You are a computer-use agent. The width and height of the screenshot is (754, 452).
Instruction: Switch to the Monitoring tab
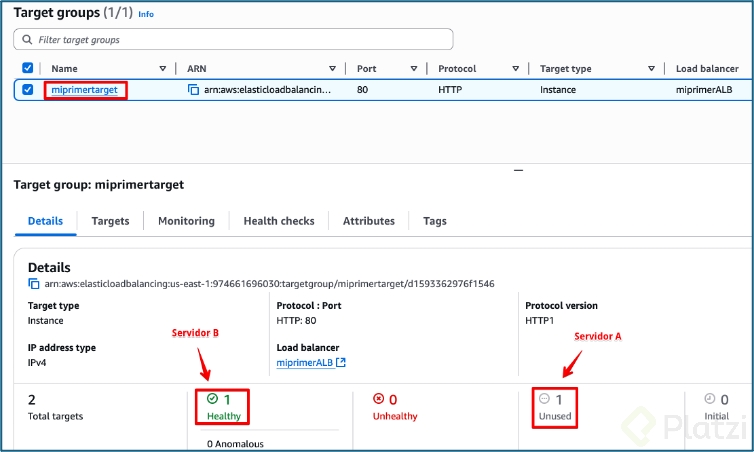point(186,221)
